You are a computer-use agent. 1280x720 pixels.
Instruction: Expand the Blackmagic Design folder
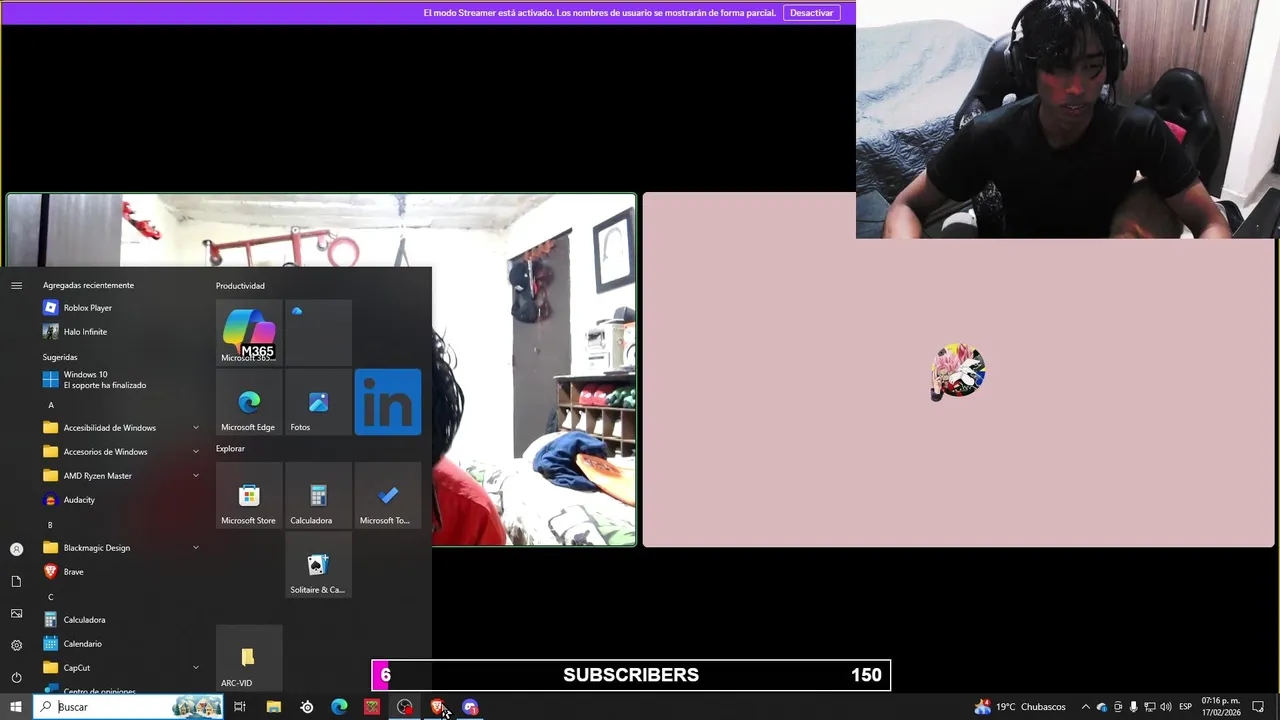click(120, 548)
